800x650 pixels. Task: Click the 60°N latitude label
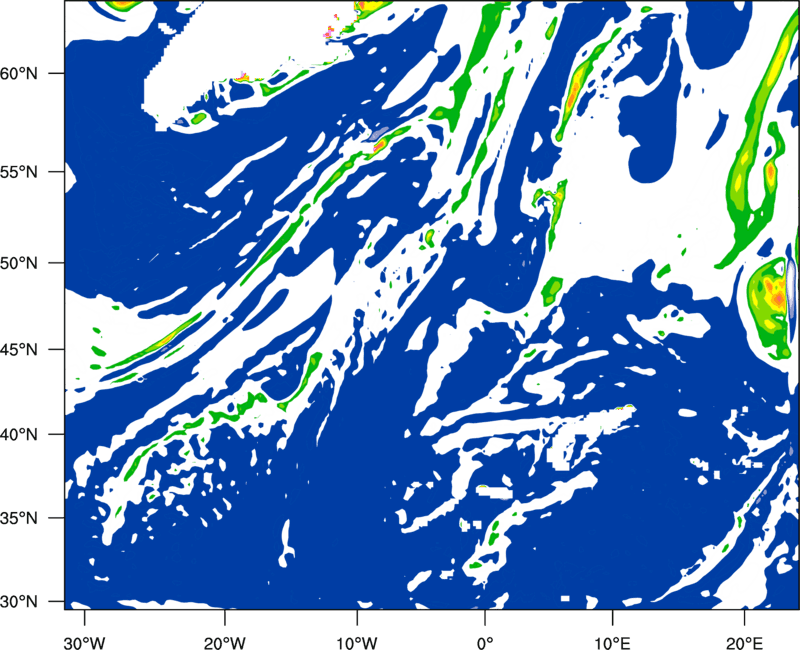tap(19, 73)
